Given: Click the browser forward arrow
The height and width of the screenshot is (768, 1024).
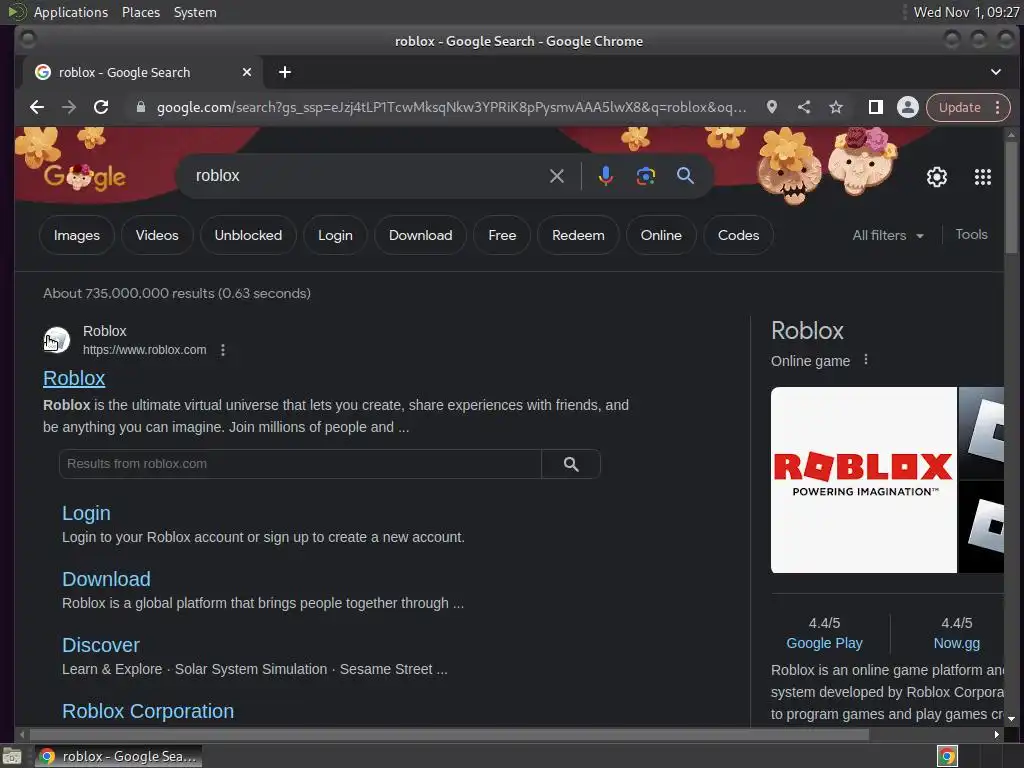Looking at the screenshot, I should click(69, 107).
